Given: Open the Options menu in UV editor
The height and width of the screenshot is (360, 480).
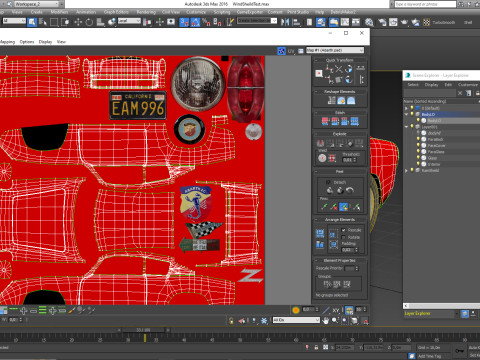Looking at the screenshot, I should (27, 42).
